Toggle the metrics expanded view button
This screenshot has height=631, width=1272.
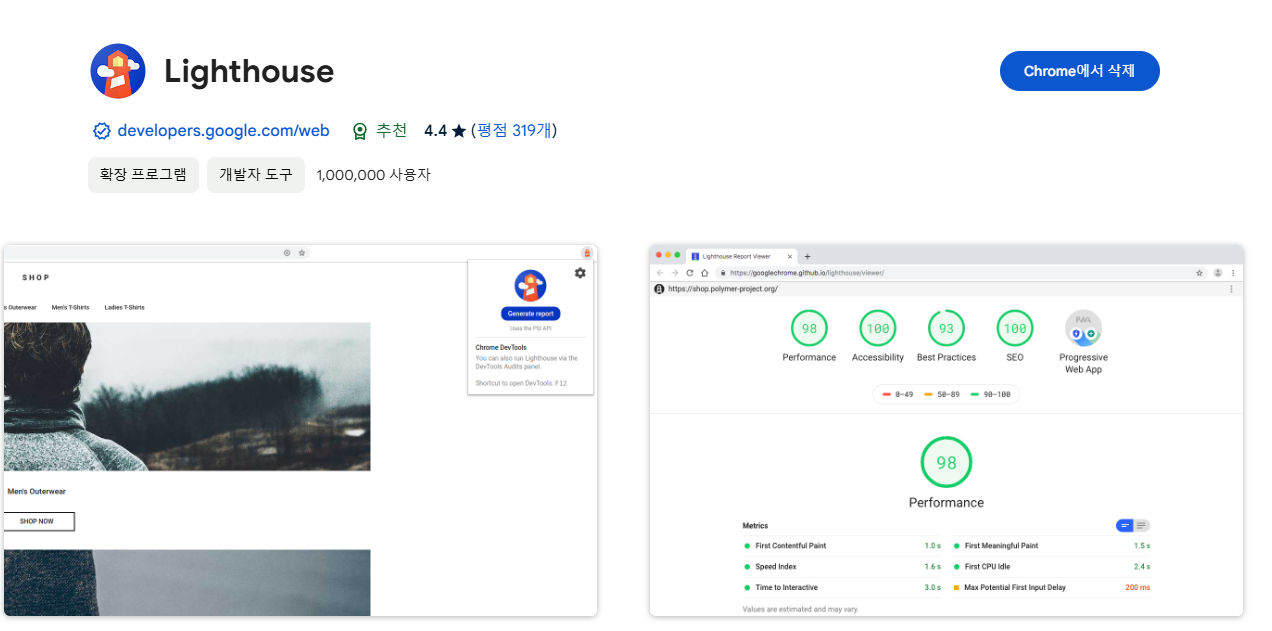tap(1142, 525)
